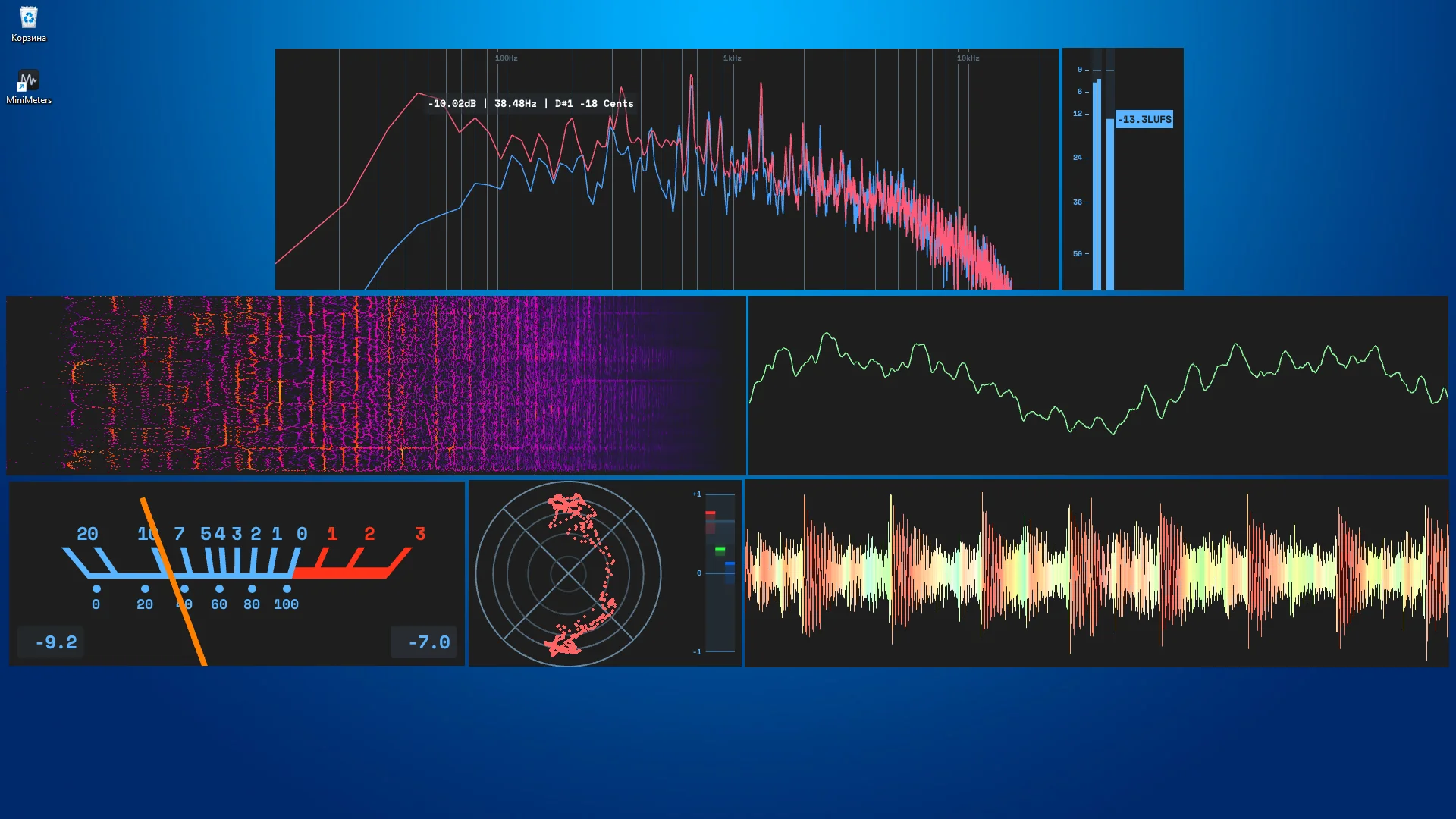Click the -9.2 VU readout box
The image size is (1456, 819).
pos(51,642)
